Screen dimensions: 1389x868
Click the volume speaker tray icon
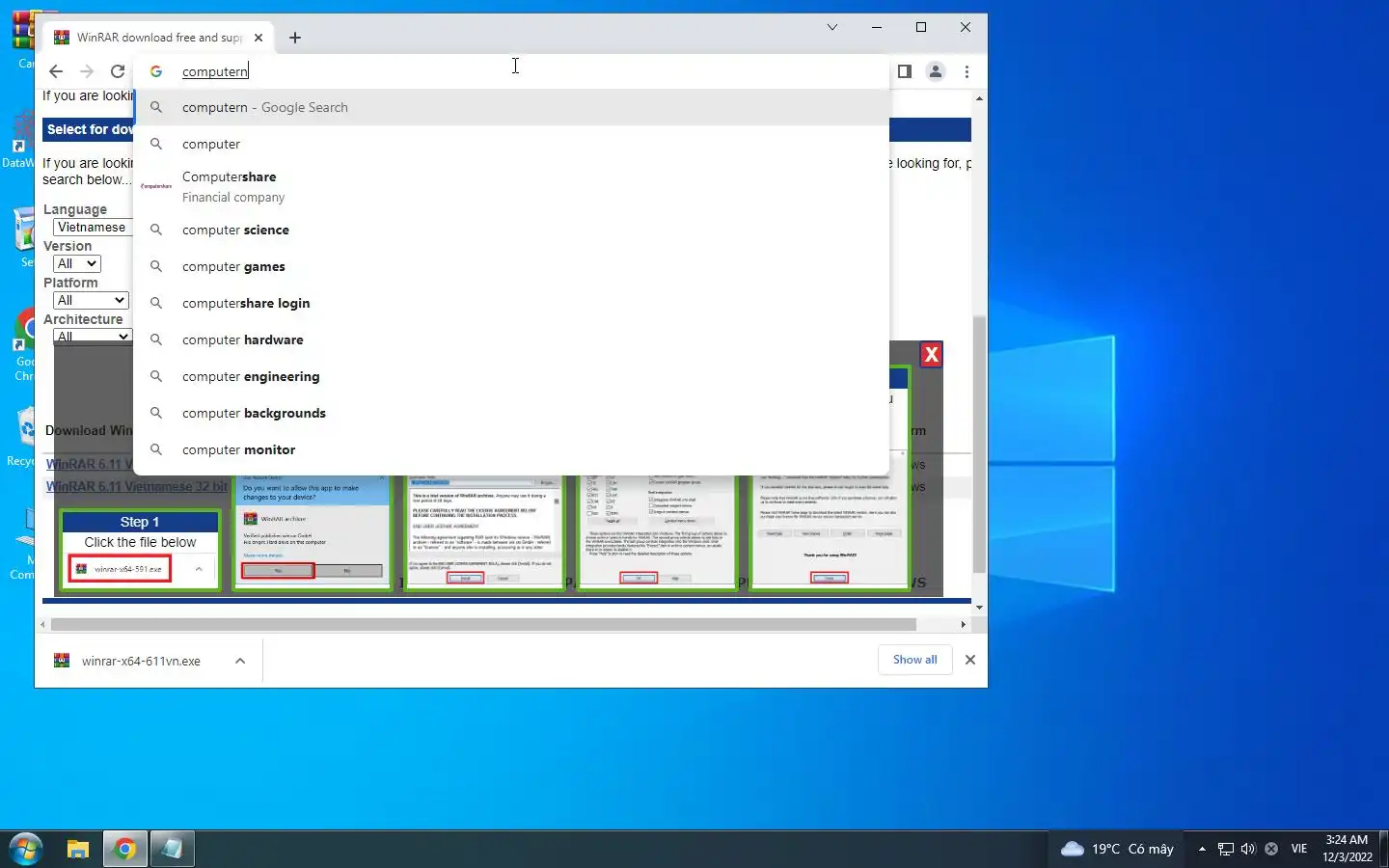click(1248, 850)
